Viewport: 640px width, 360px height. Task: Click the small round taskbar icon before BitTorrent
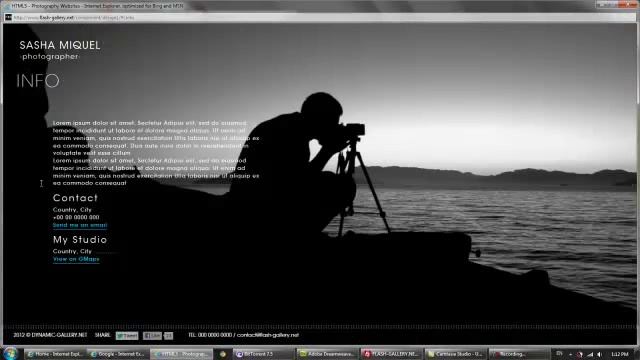point(223,354)
